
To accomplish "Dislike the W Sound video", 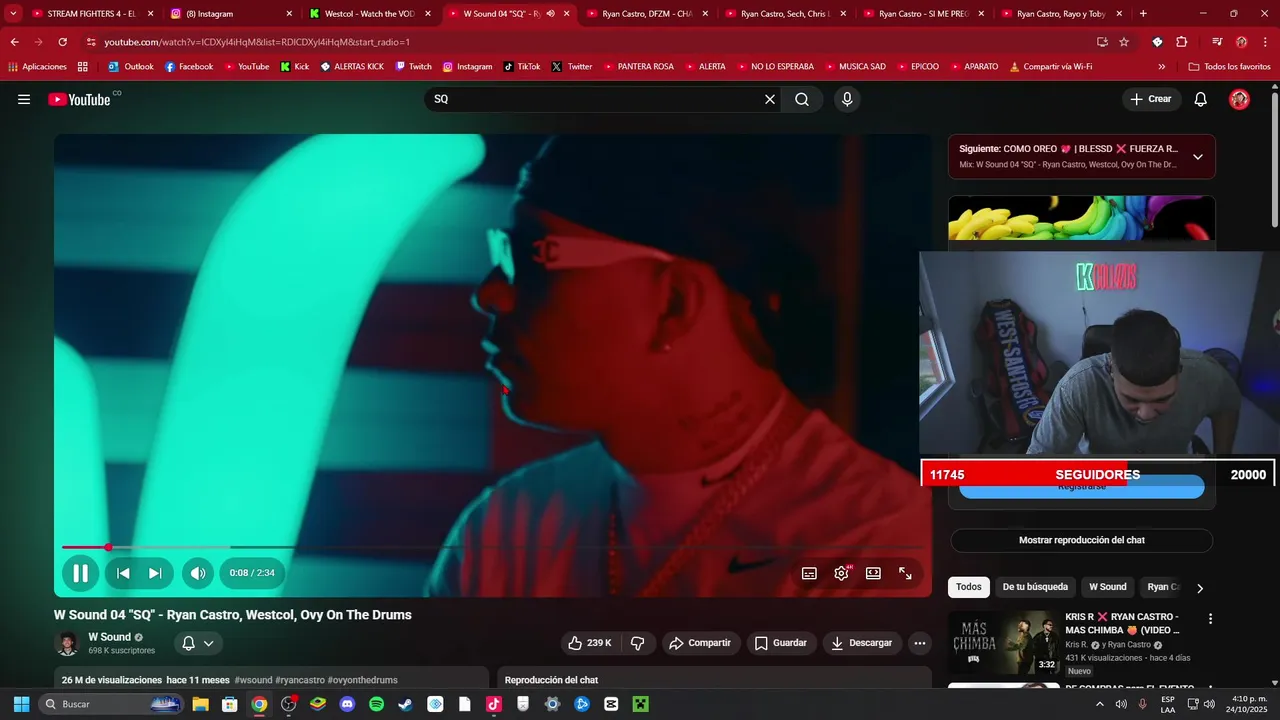I will (x=637, y=643).
